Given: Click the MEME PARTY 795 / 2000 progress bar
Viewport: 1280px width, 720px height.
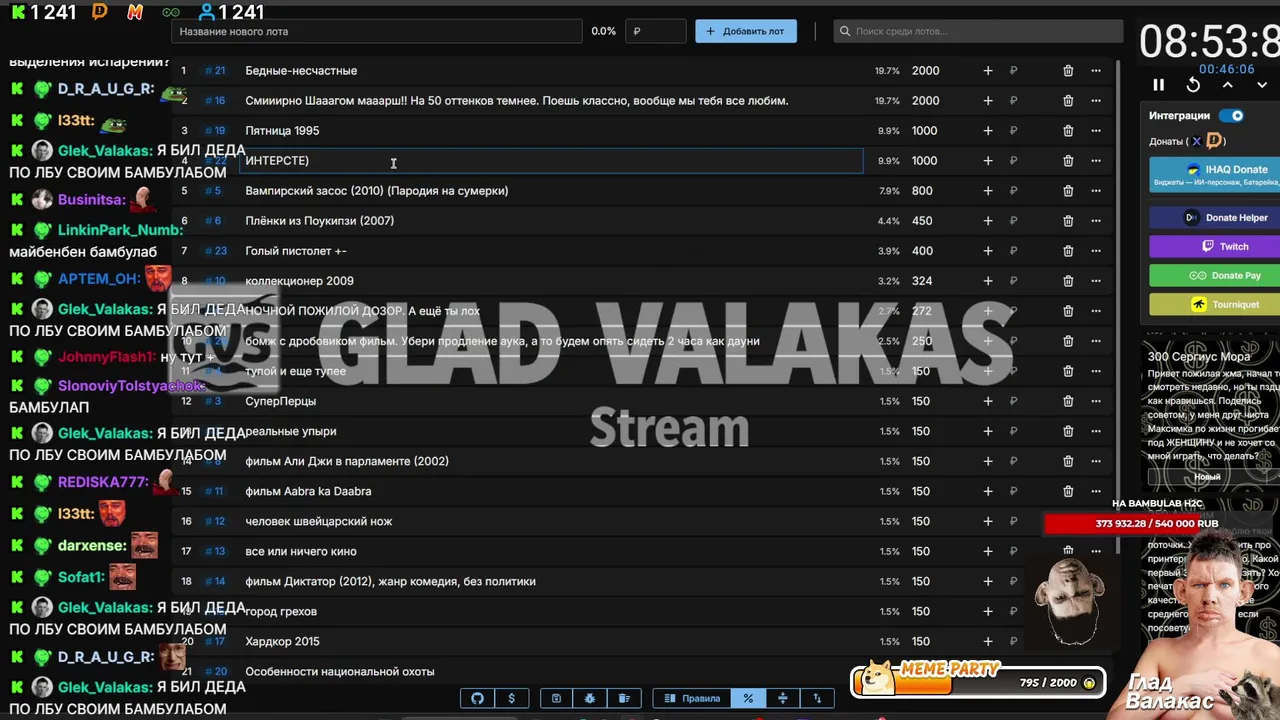Looking at the screenshot, I should pyautogui.click(x=978, y=682).
